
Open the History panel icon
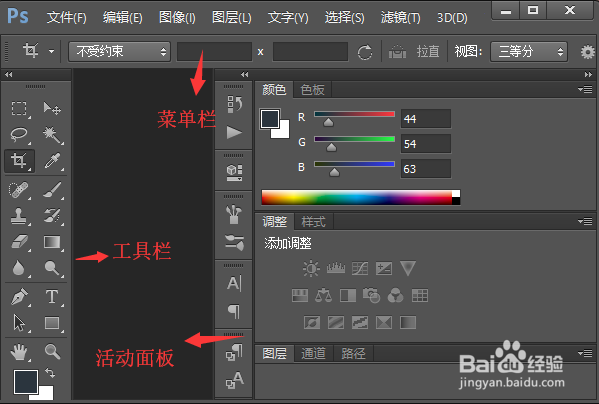pos(234,104)
